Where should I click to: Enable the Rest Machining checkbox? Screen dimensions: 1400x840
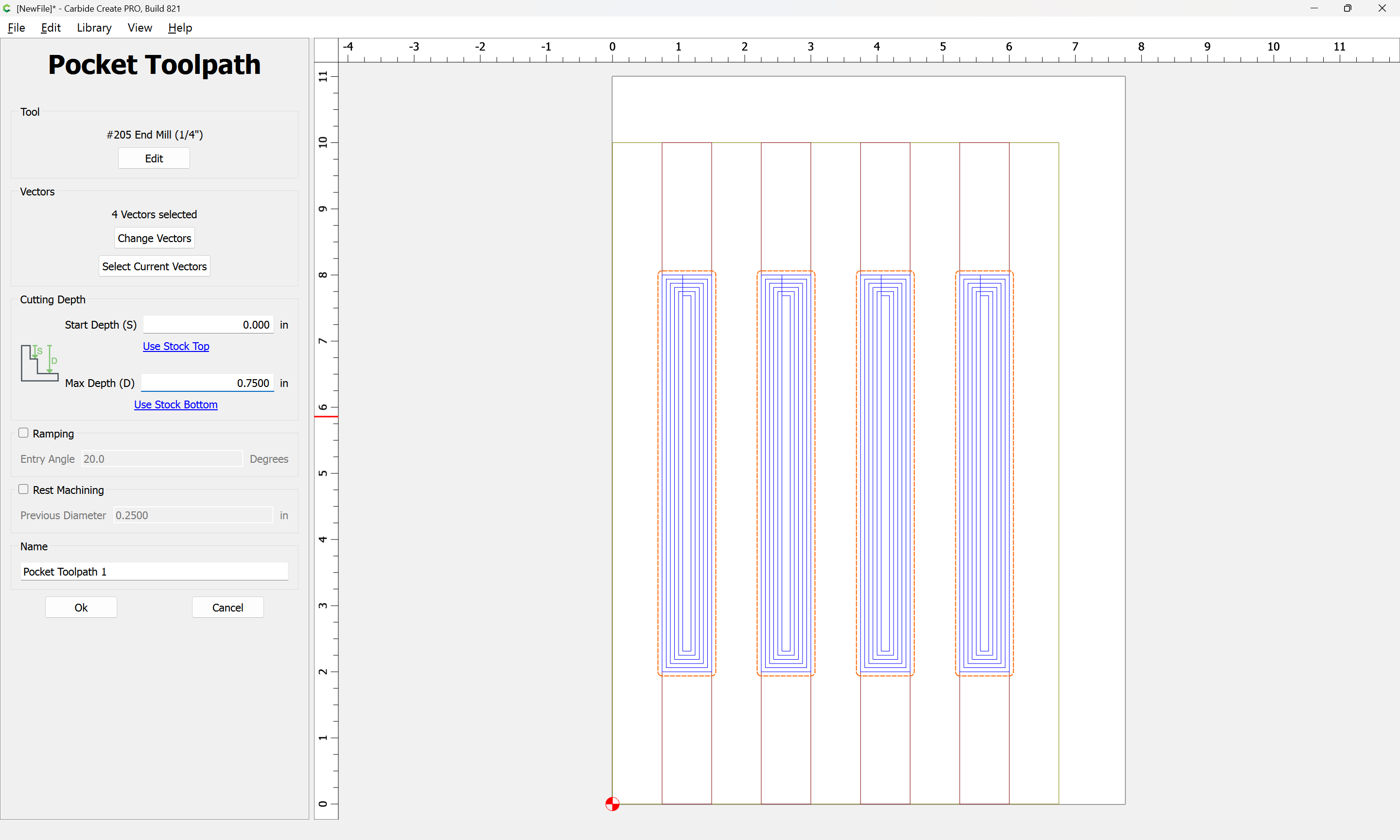point(24,489)
